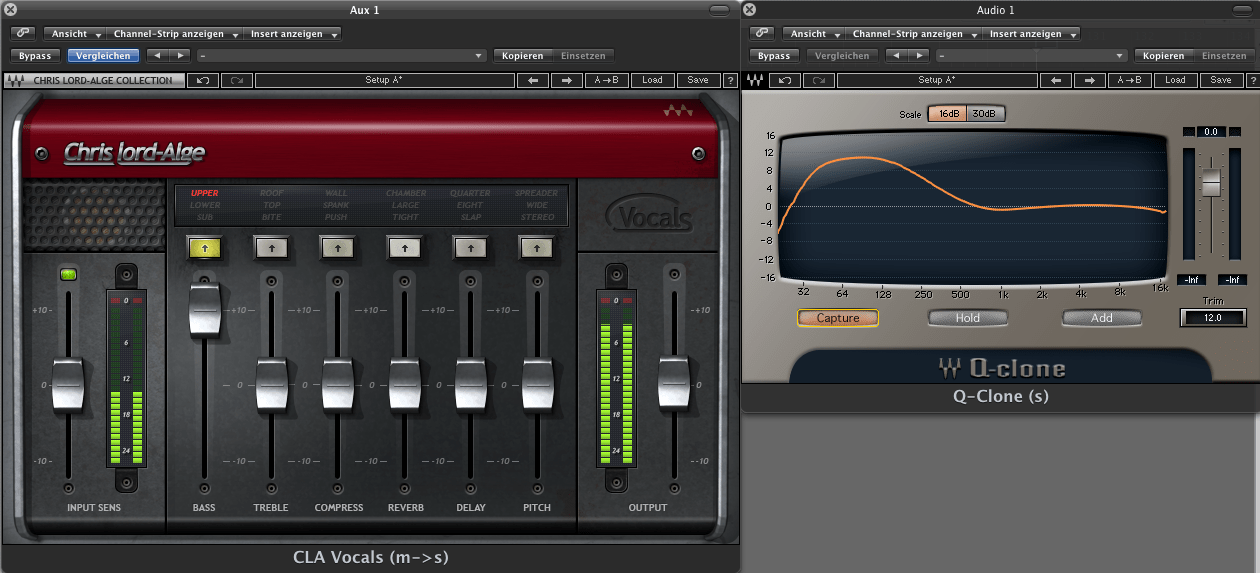Copy A to B in CLA Vocals

(x=607, y=80)
